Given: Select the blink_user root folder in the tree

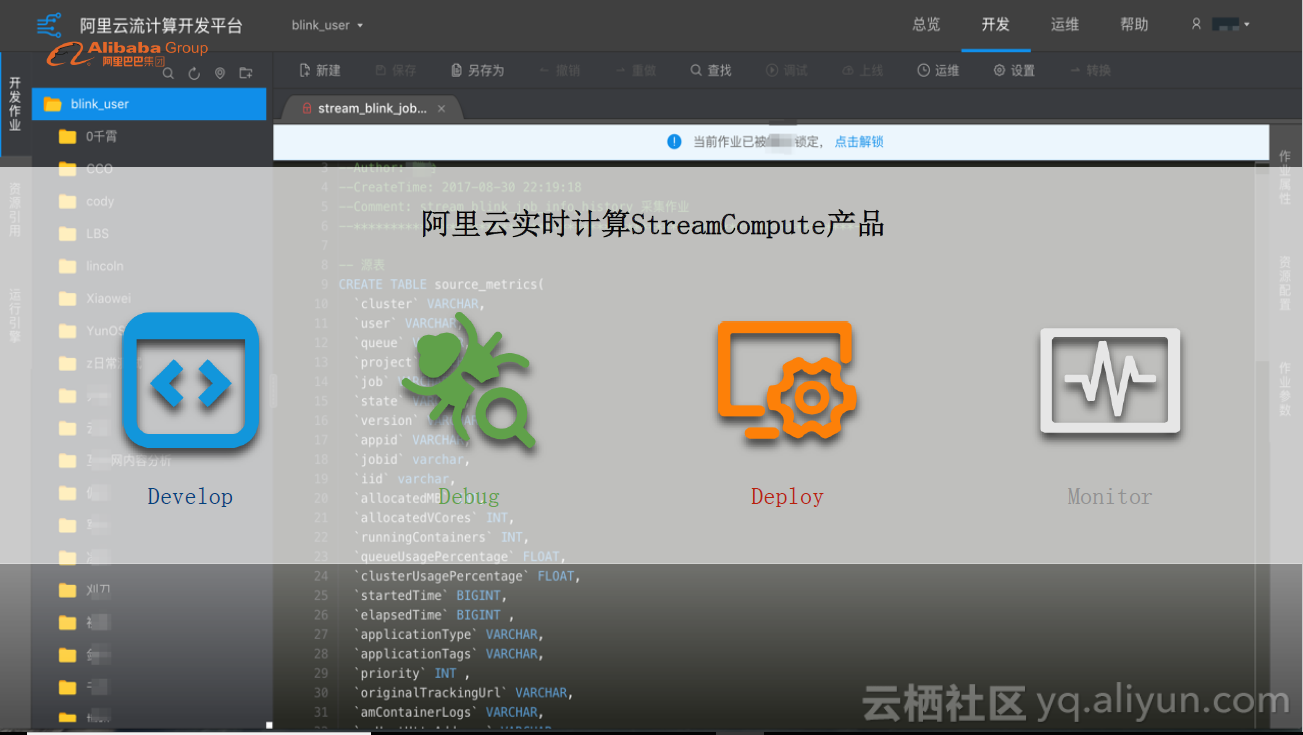Looking at the screenshot, I should pos(149,104).
